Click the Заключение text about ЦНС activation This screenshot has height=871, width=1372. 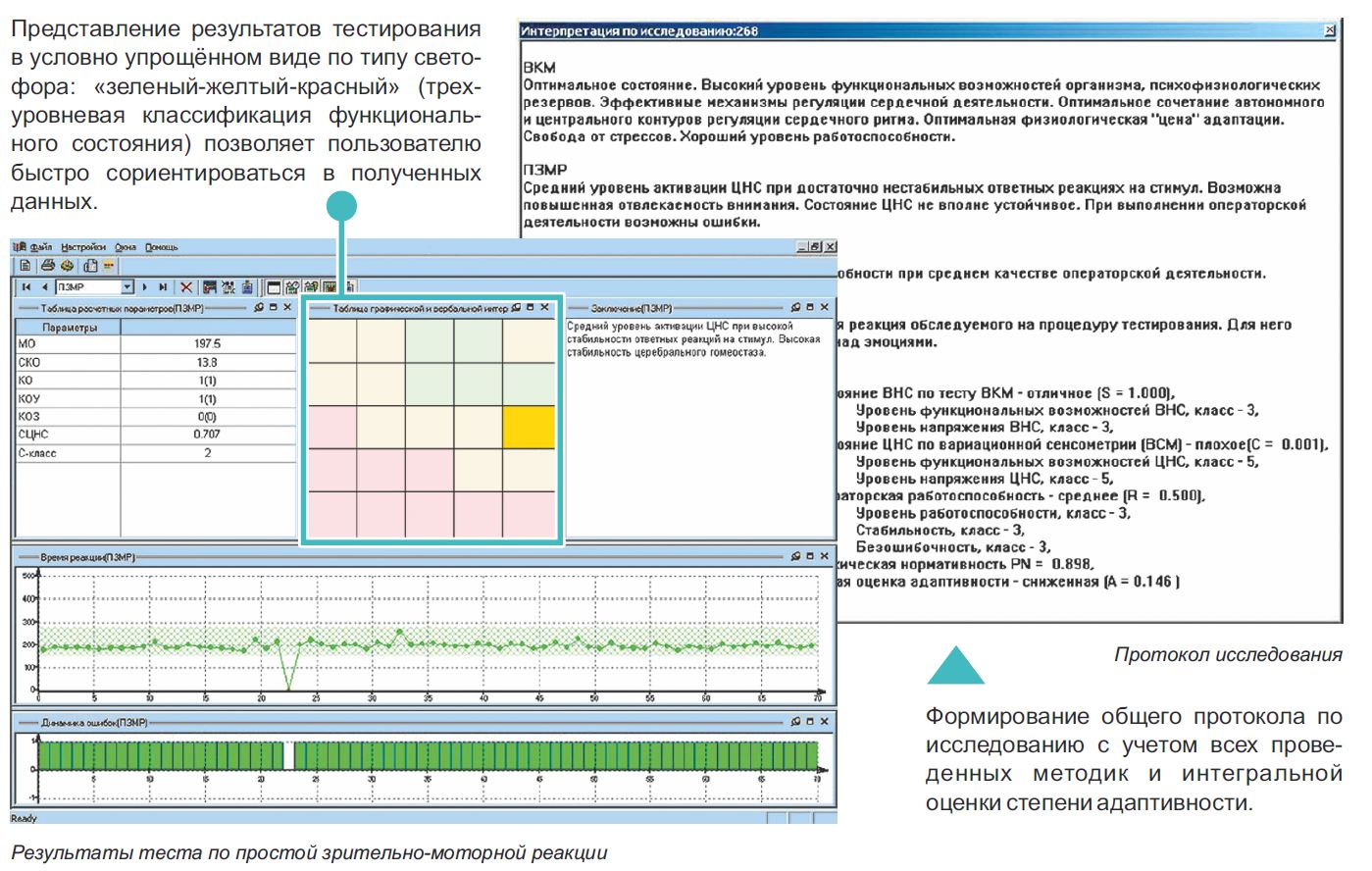[693, 339]
